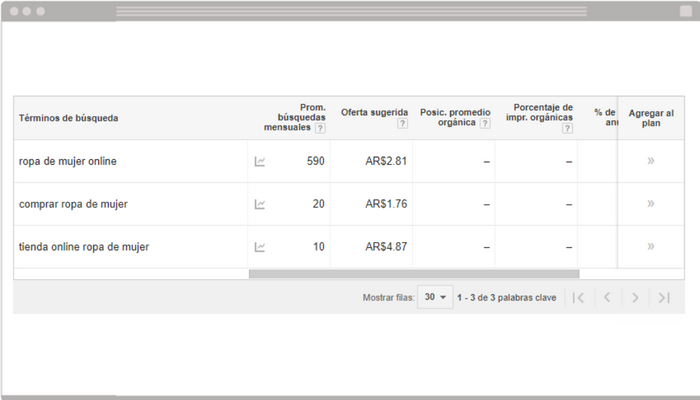This screenshot has width=700, height=400.
Task: Click suggested bid AR$4.87
Action: pos(386,247)
